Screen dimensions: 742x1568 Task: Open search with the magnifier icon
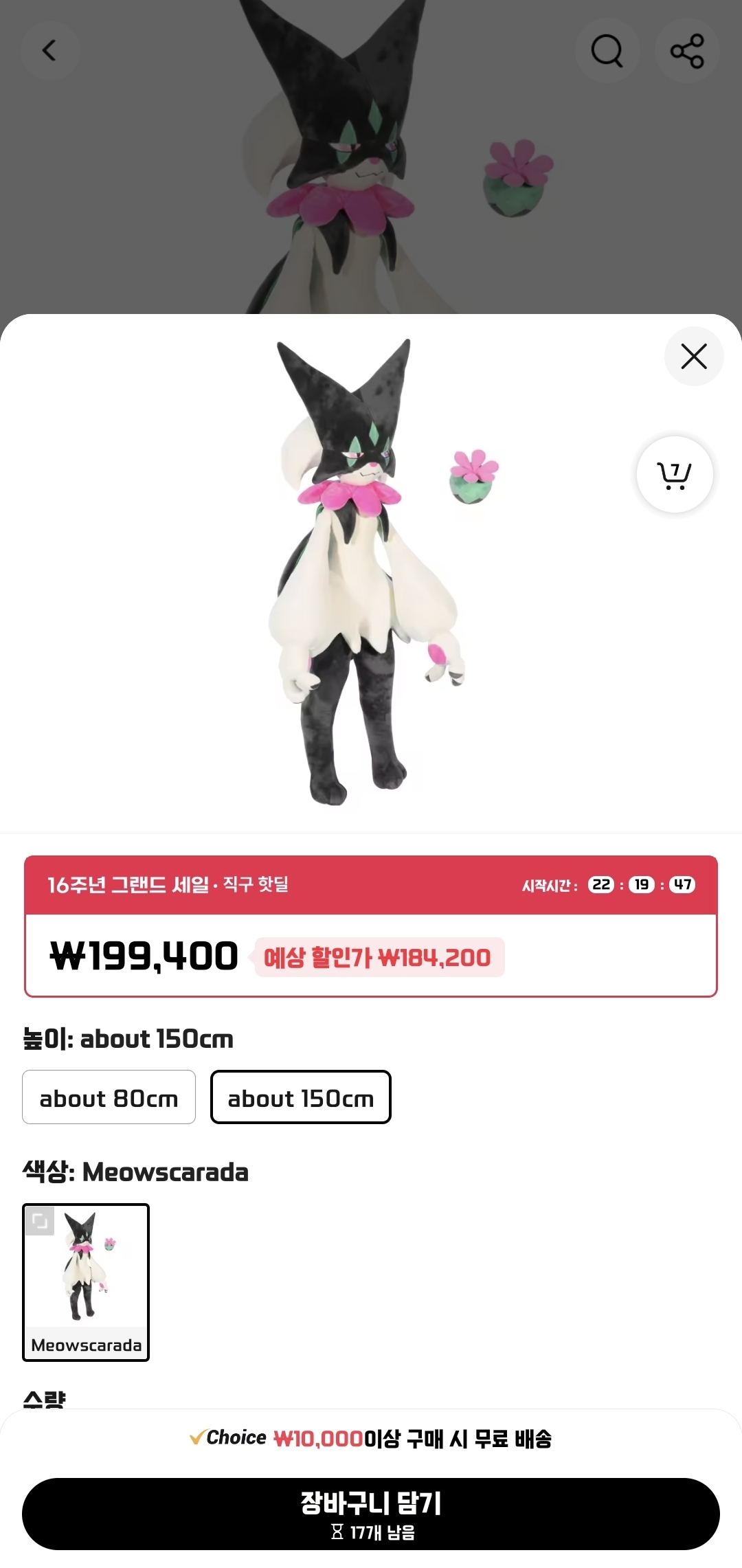[x=607, y=50]
